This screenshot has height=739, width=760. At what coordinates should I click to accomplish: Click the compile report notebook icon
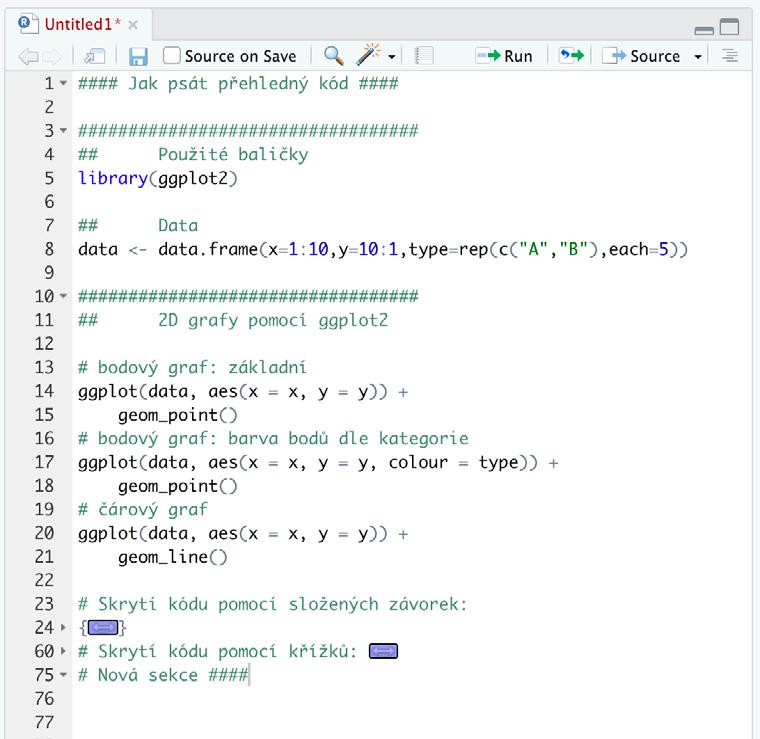pyautogui.click(x=424, y=56)
